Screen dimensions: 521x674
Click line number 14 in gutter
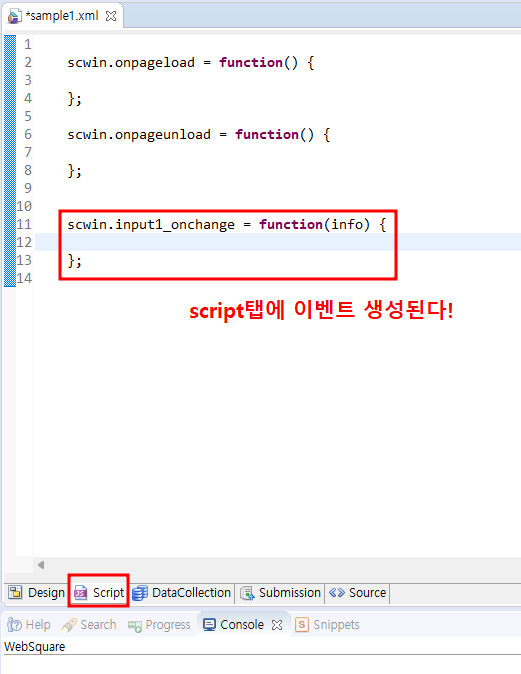point(24,278)
